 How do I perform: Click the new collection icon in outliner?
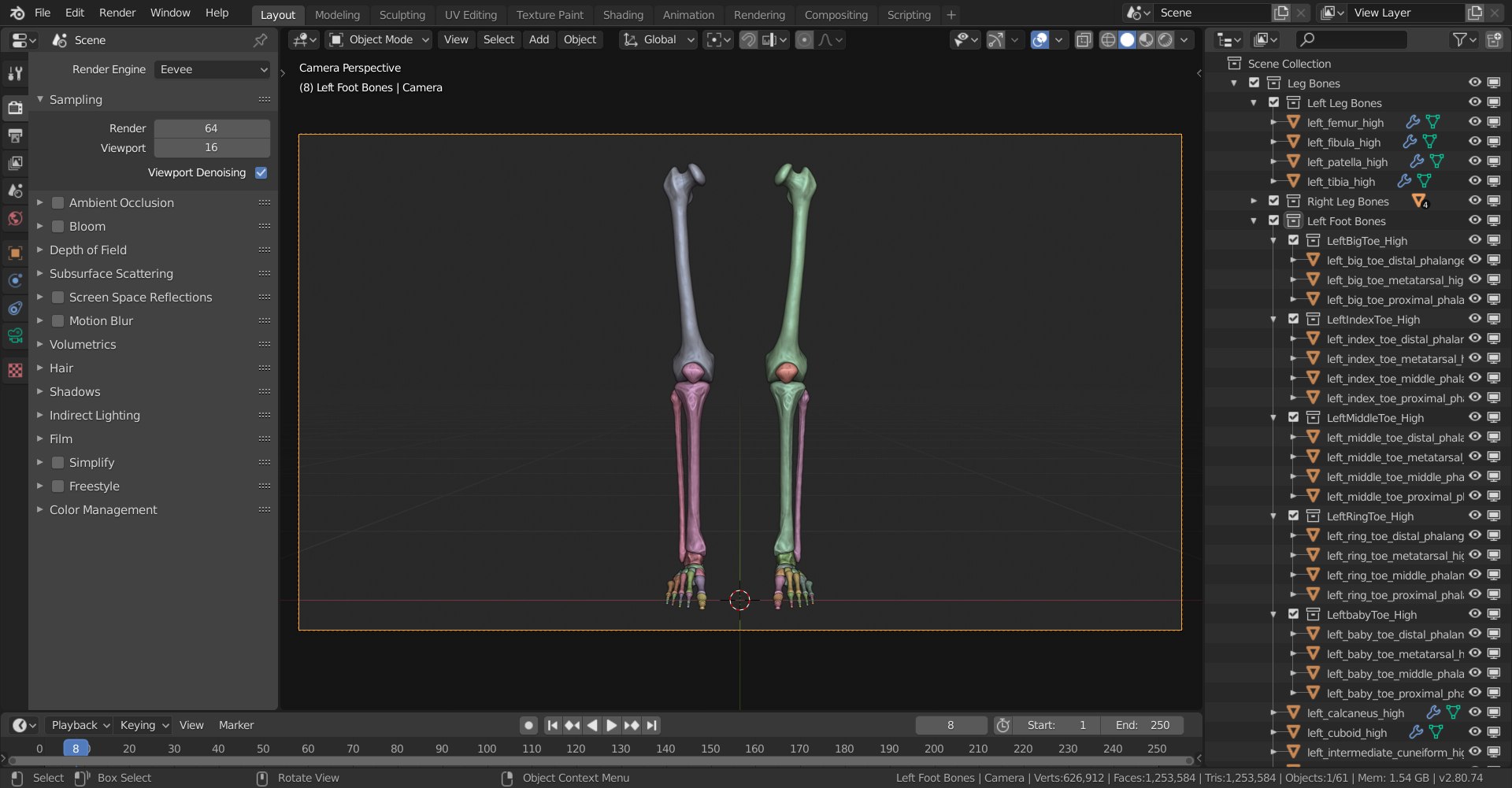(1494, 39)
